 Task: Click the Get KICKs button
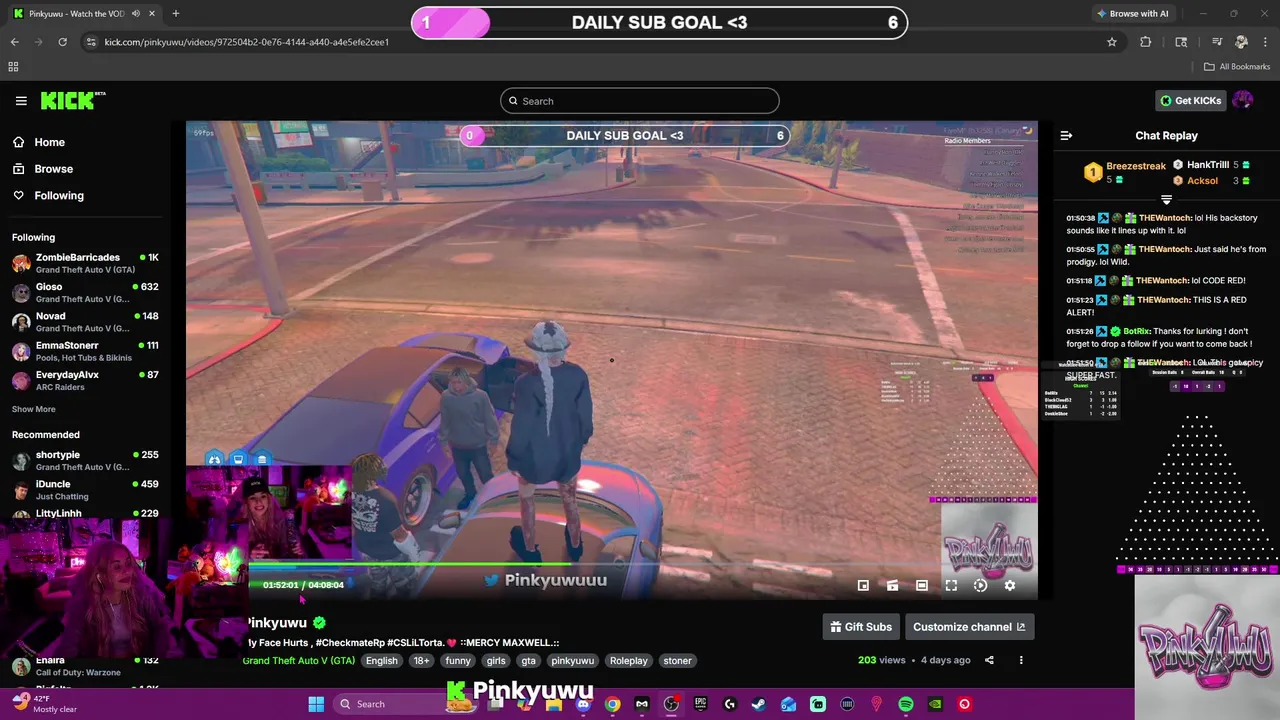[x=1190, y=101]
